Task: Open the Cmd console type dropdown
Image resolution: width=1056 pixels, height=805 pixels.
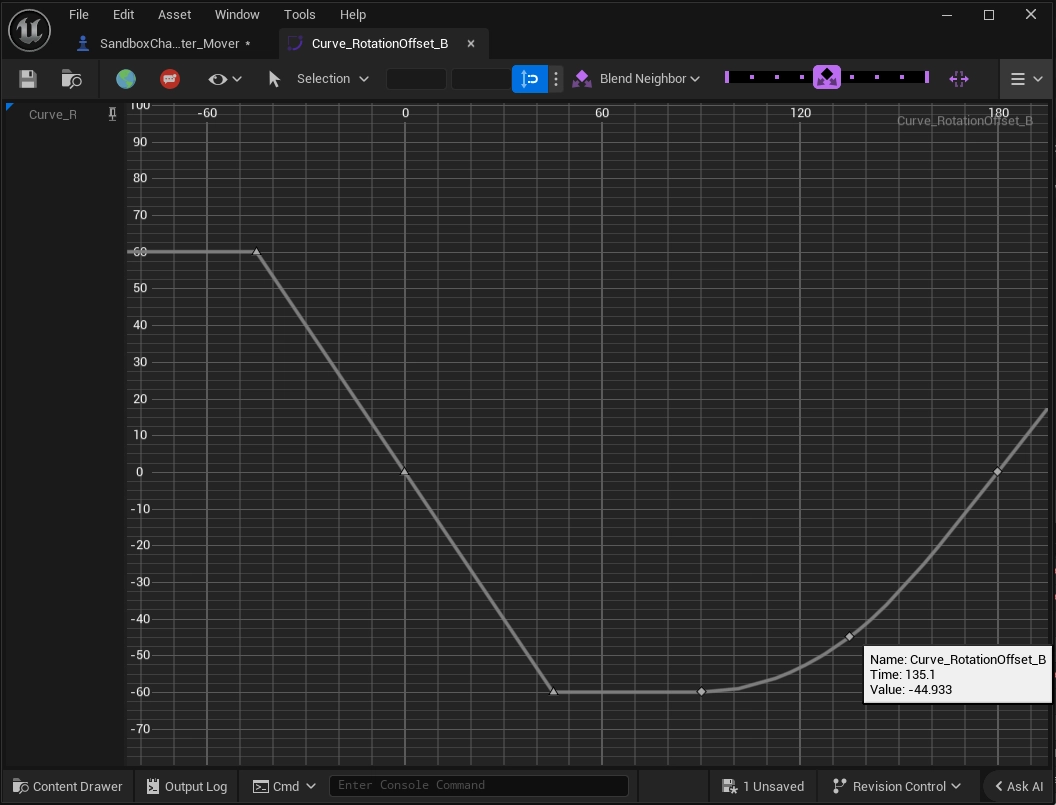Action: 284,786
